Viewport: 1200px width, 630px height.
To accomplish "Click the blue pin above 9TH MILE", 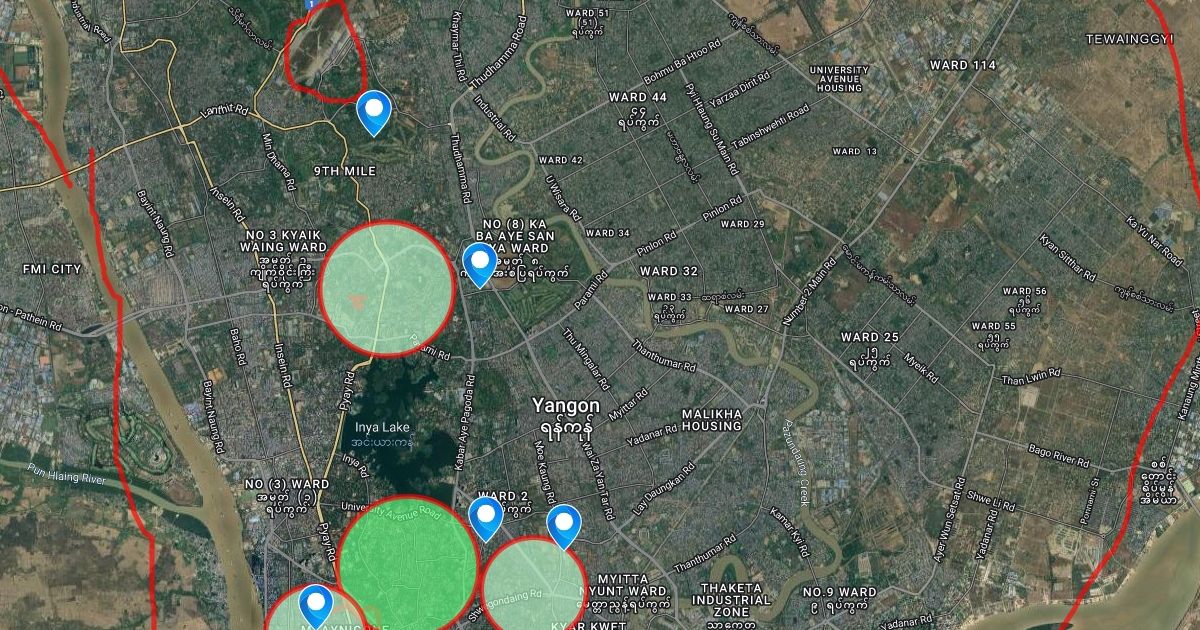I will tap(374, 112).
